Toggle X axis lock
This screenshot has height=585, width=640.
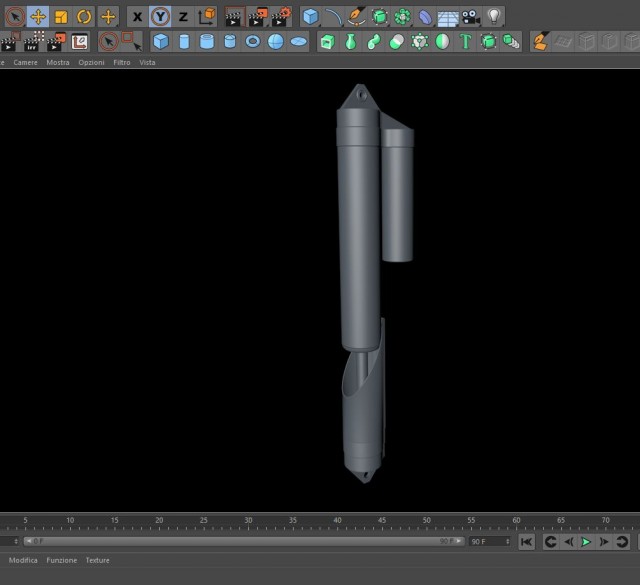[138, 17]
